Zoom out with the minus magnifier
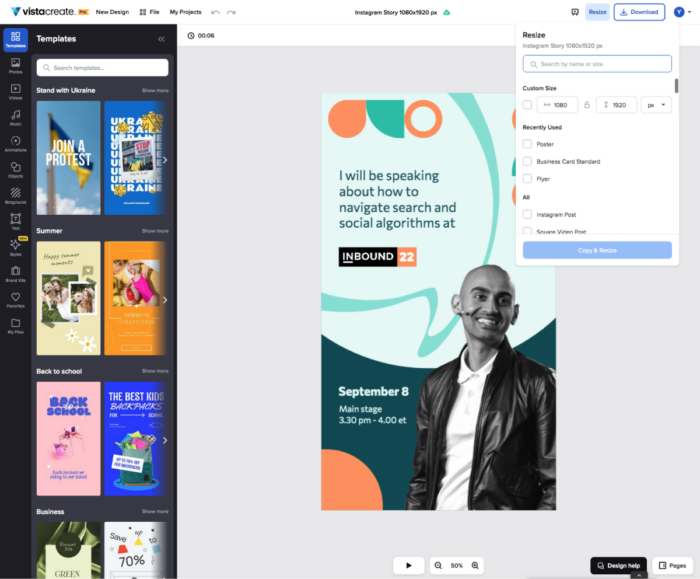700x579 pixels. (x=438, y=566)
